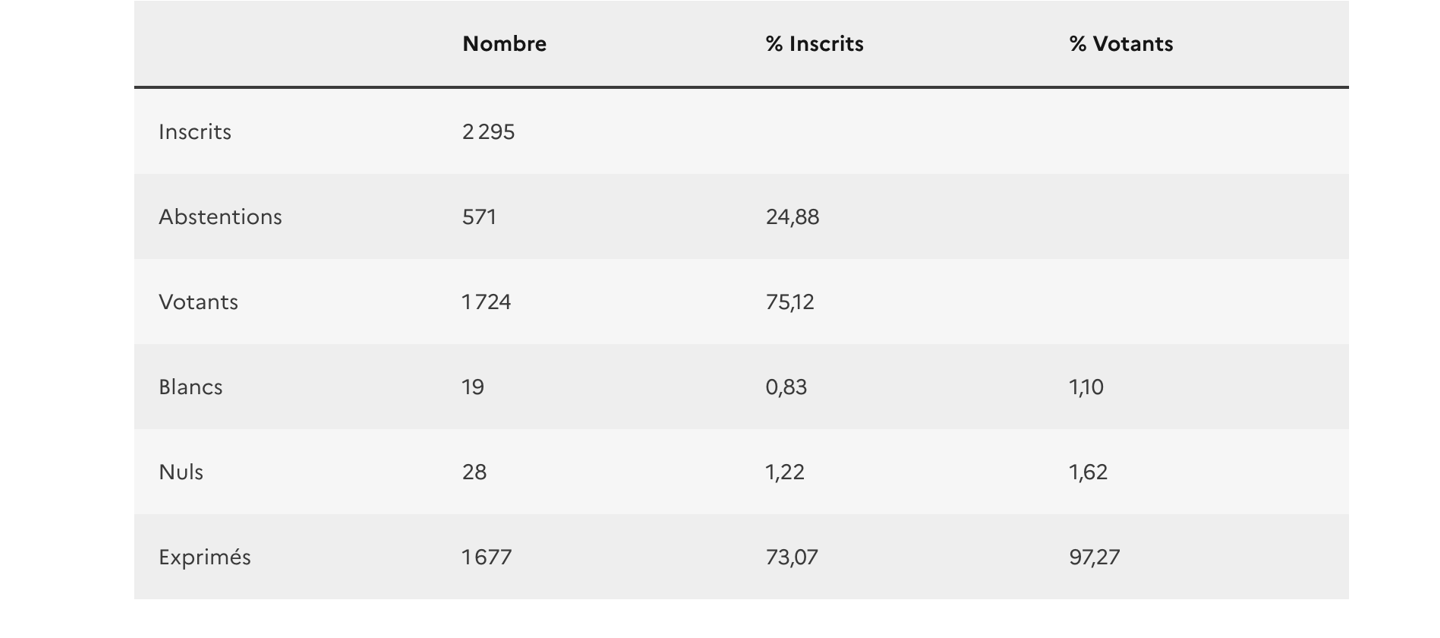
Task: Click the Abstentions count 571
Action: pos(479,217)
